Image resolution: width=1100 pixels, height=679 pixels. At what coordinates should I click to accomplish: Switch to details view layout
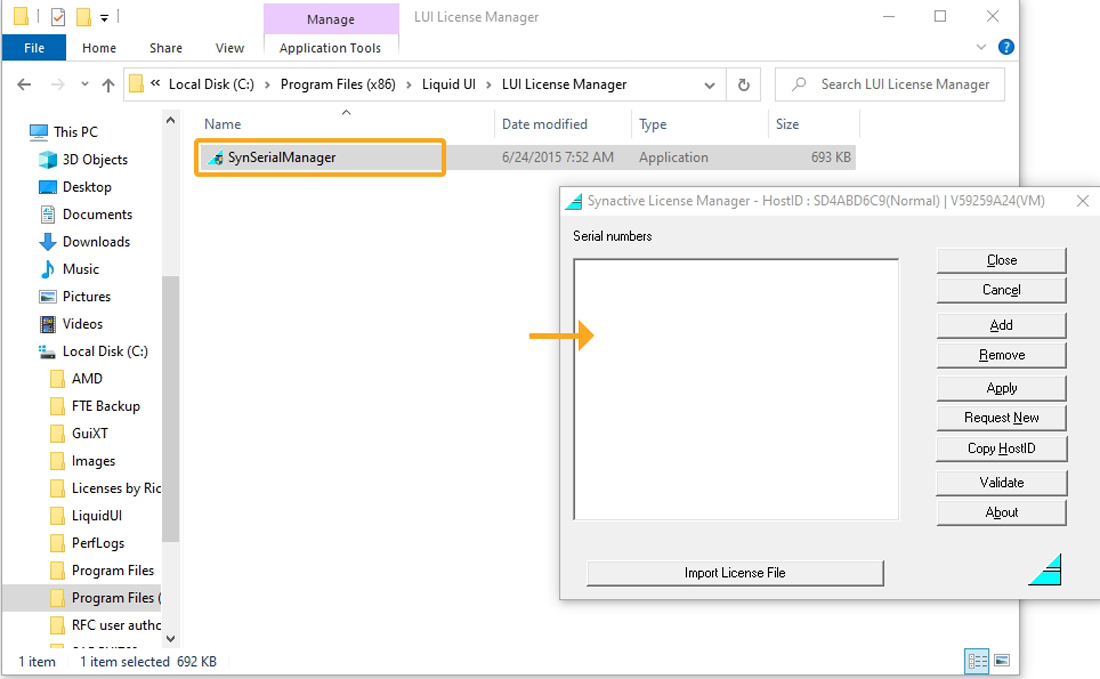point(977,661)
